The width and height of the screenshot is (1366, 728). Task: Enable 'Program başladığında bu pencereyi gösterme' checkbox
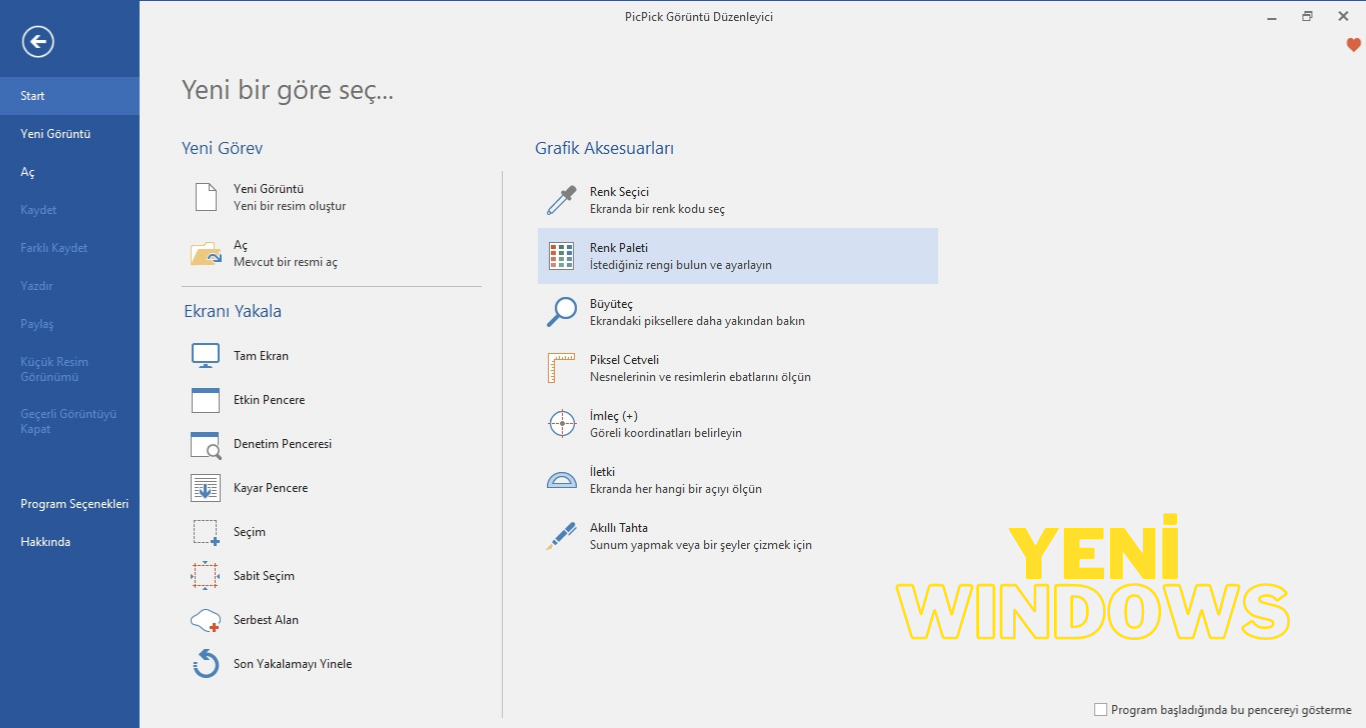(x=1101, y=709)
